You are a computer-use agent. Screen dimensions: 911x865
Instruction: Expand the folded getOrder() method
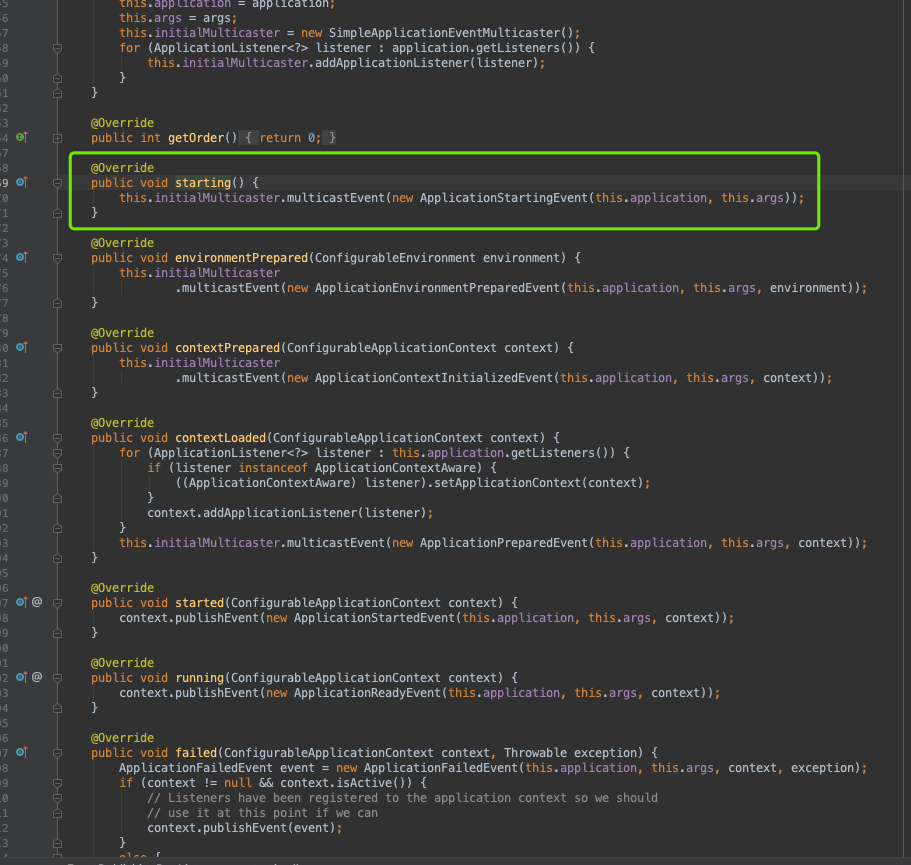[x=58, y=137]
